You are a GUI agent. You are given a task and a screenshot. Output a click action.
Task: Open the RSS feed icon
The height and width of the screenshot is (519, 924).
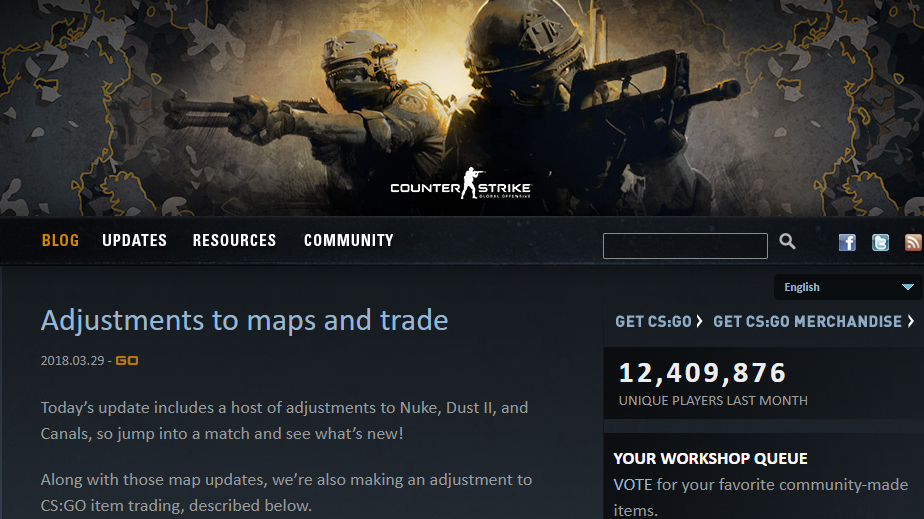913,242
